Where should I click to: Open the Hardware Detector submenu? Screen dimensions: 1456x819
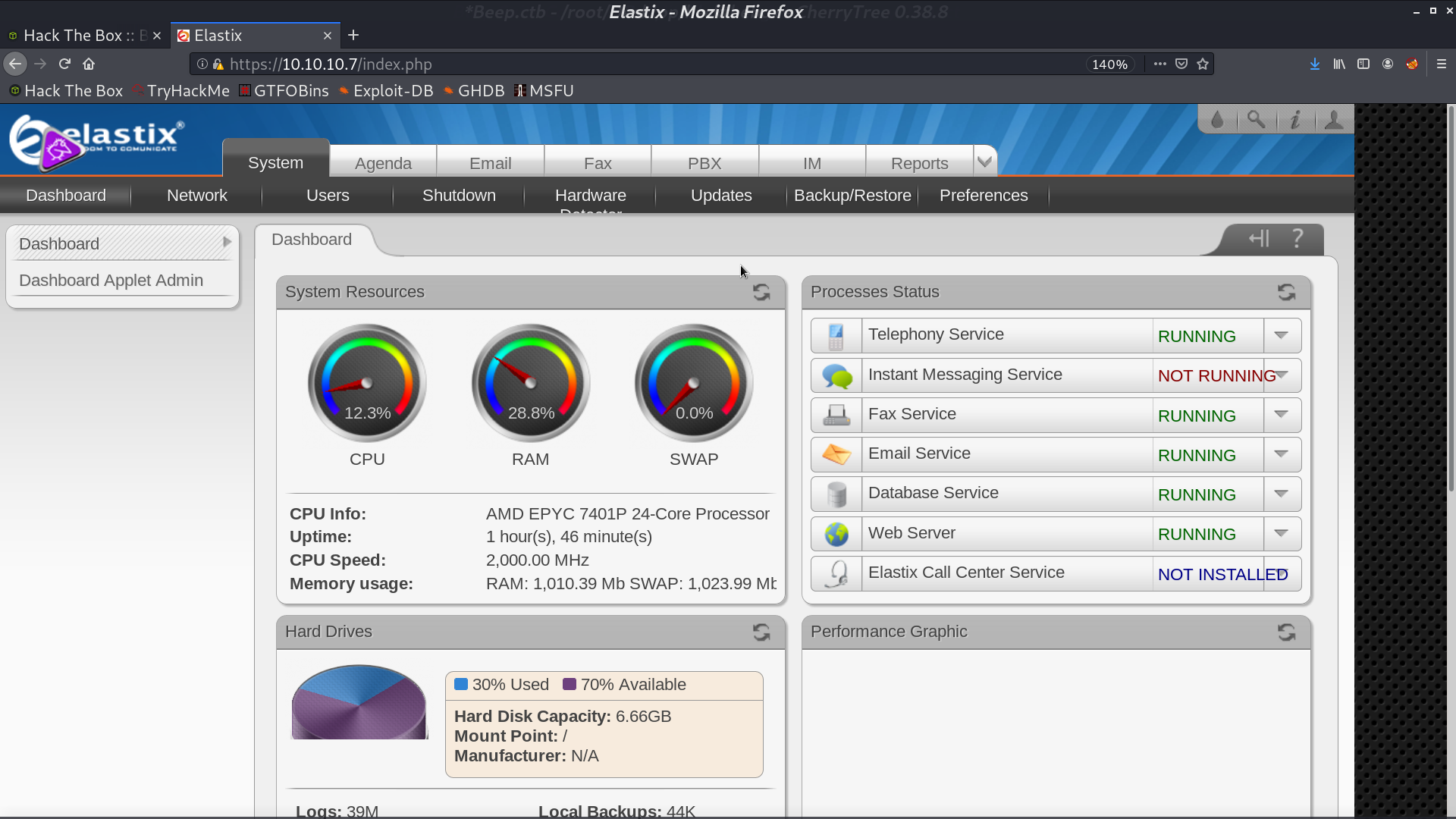(x=590, y=196)
